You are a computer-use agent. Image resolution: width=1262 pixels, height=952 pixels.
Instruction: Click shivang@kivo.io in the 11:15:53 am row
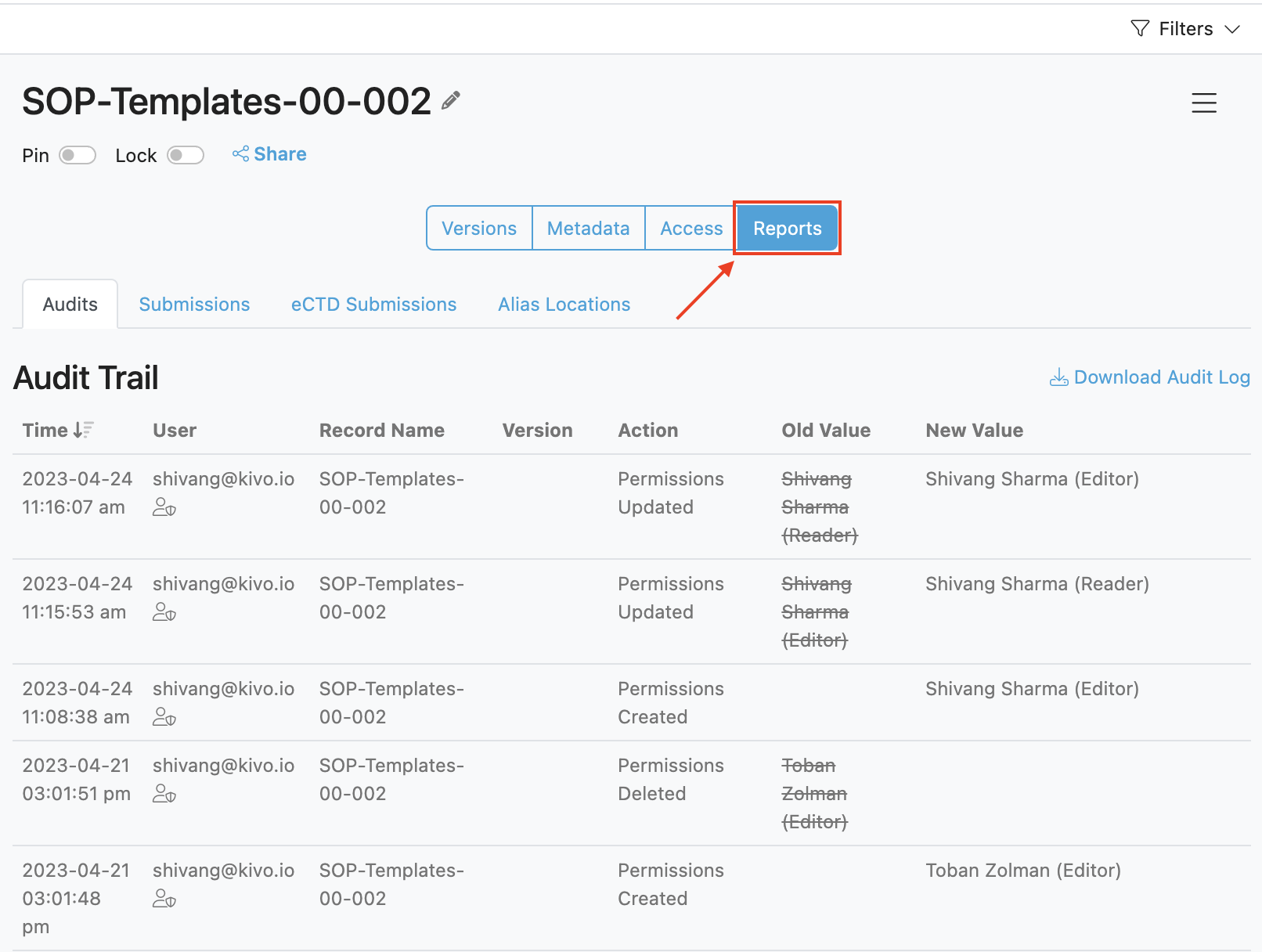tap(223, 583)
